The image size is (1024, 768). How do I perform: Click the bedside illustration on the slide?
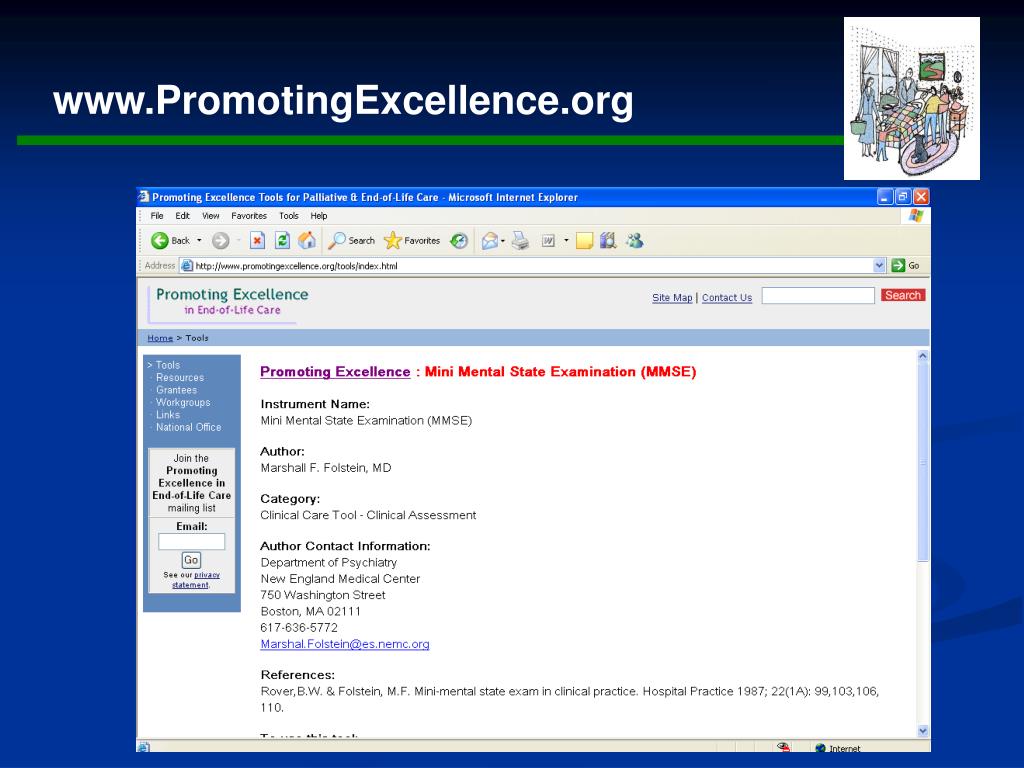click(x=912, y=99)
